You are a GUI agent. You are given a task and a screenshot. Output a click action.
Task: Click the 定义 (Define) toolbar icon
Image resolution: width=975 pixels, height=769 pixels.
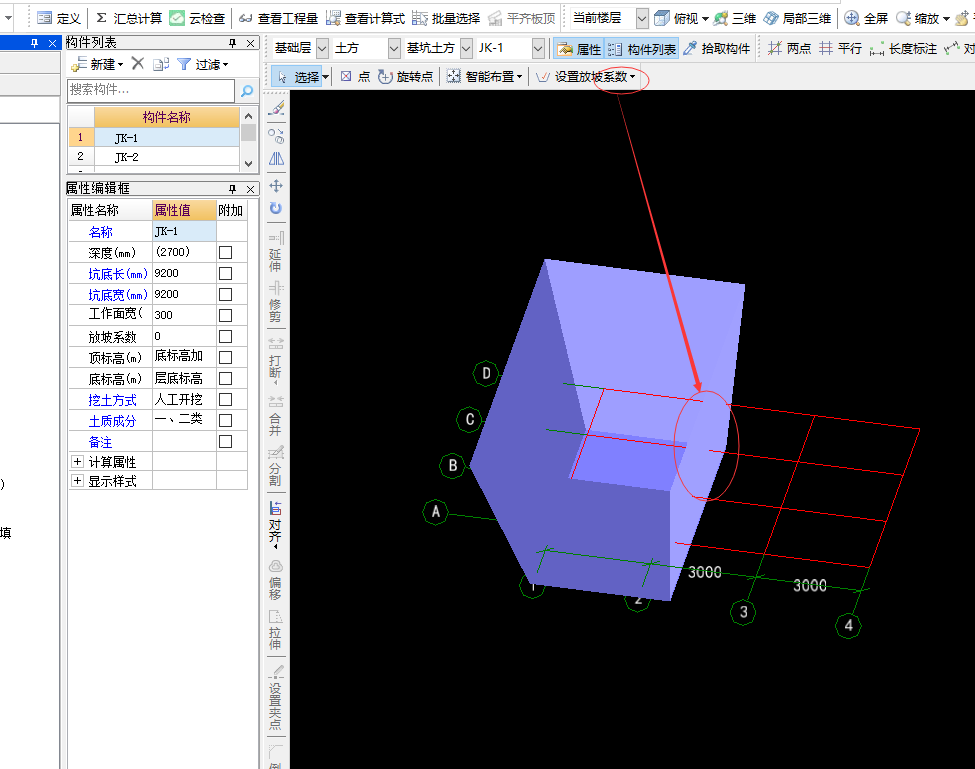[58, 18]
